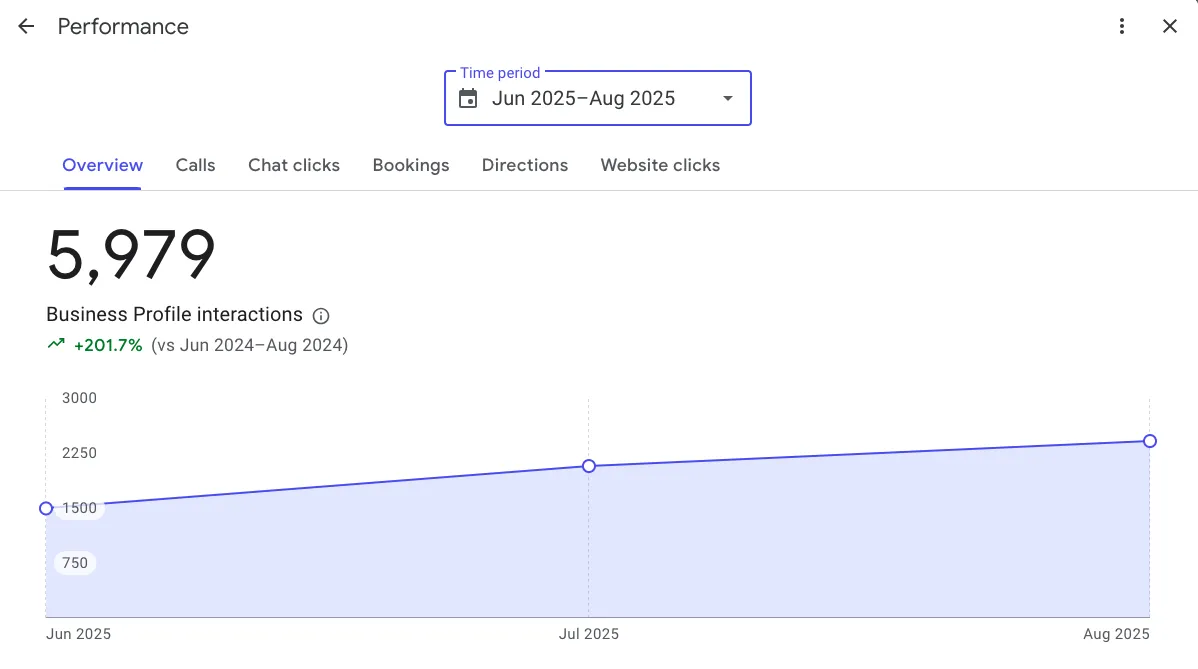This screenshot has width=1198, height=669.
Task: Click the +201.7% comparison text
Action: (x=108, y=345)
